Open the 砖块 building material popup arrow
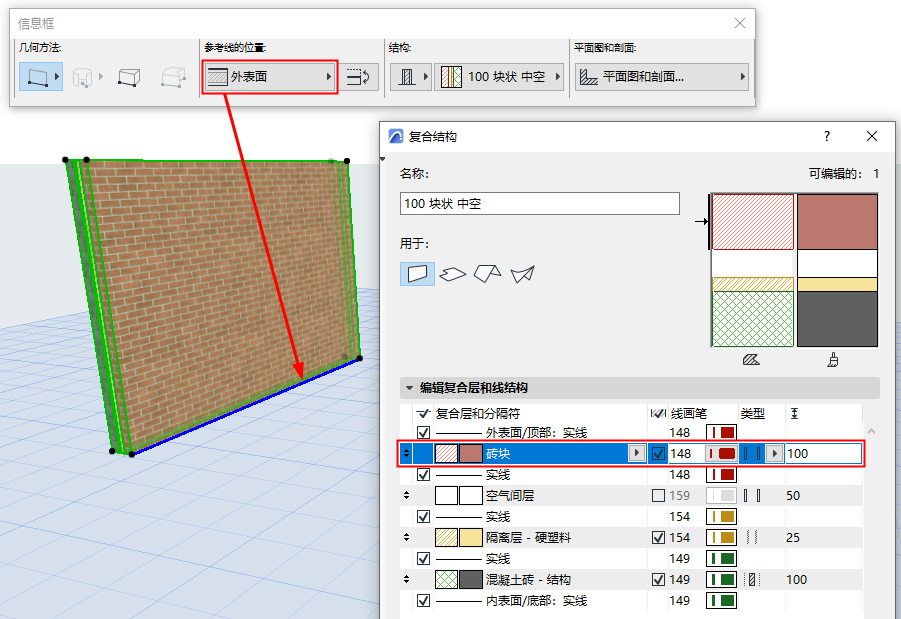 coord(636,453)
